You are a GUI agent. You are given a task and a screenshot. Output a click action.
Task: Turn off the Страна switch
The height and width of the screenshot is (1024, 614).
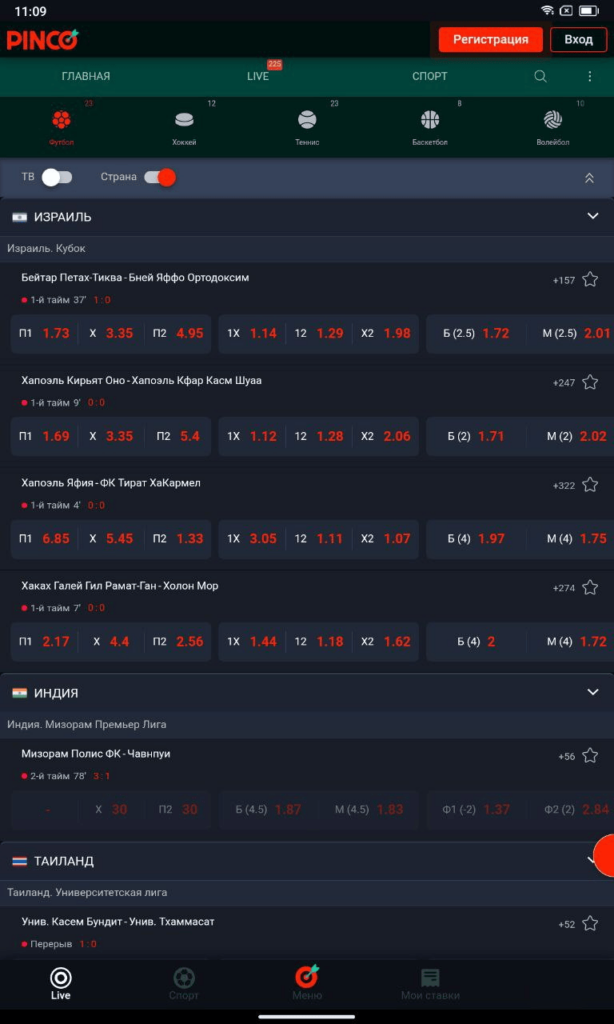tap(159, 177)
